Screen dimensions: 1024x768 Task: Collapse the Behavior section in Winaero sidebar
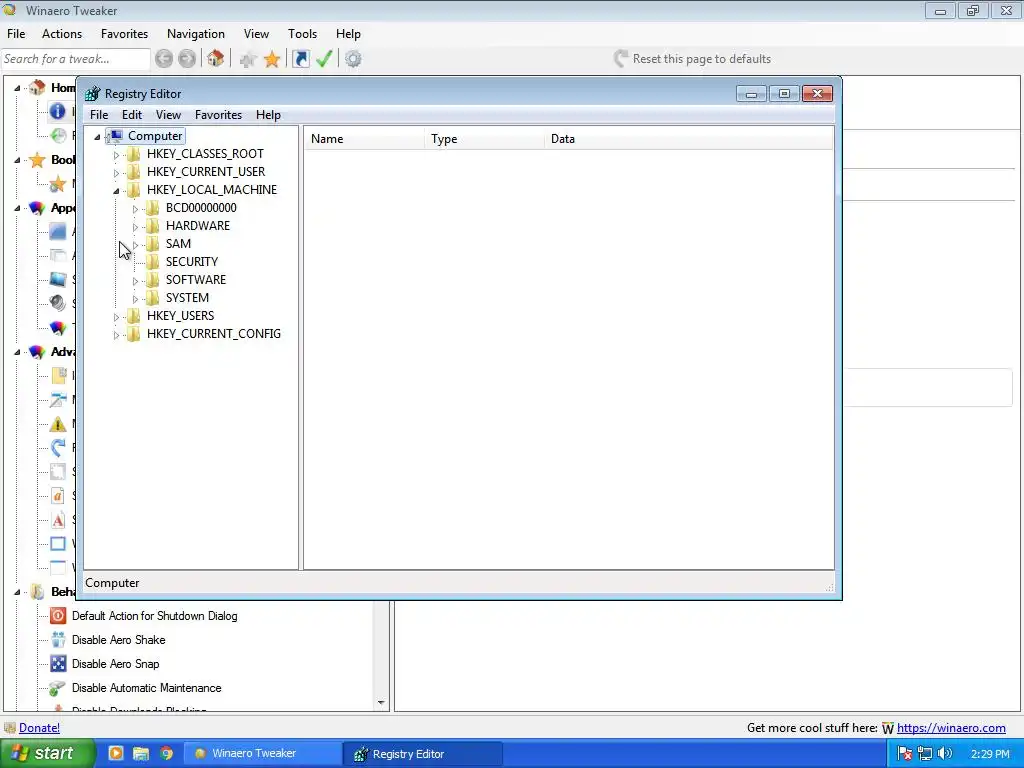18,592
